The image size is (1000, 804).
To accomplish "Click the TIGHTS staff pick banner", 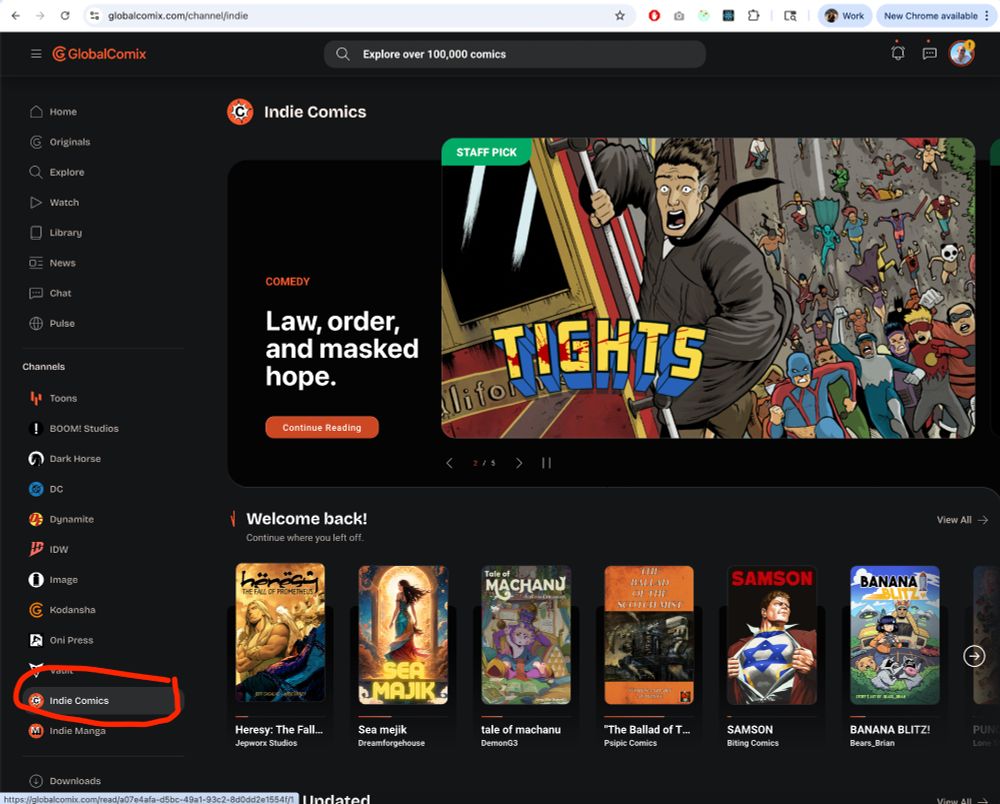I will 708,288.
